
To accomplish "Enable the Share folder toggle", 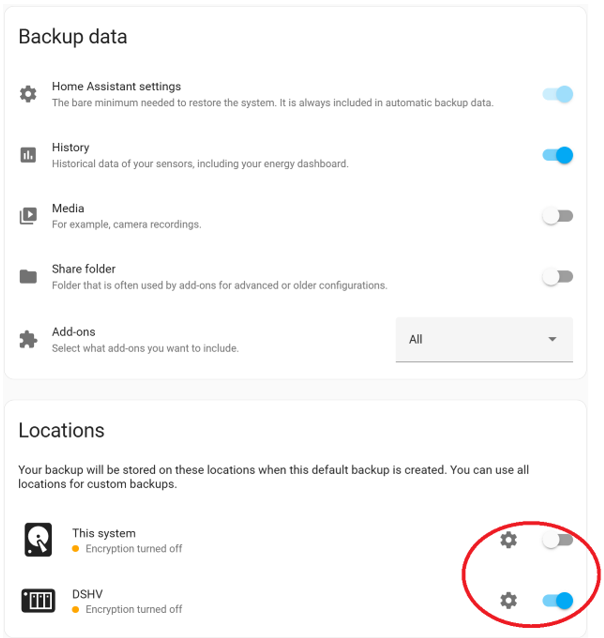I will pyautogui.click(x=558, y=277).
